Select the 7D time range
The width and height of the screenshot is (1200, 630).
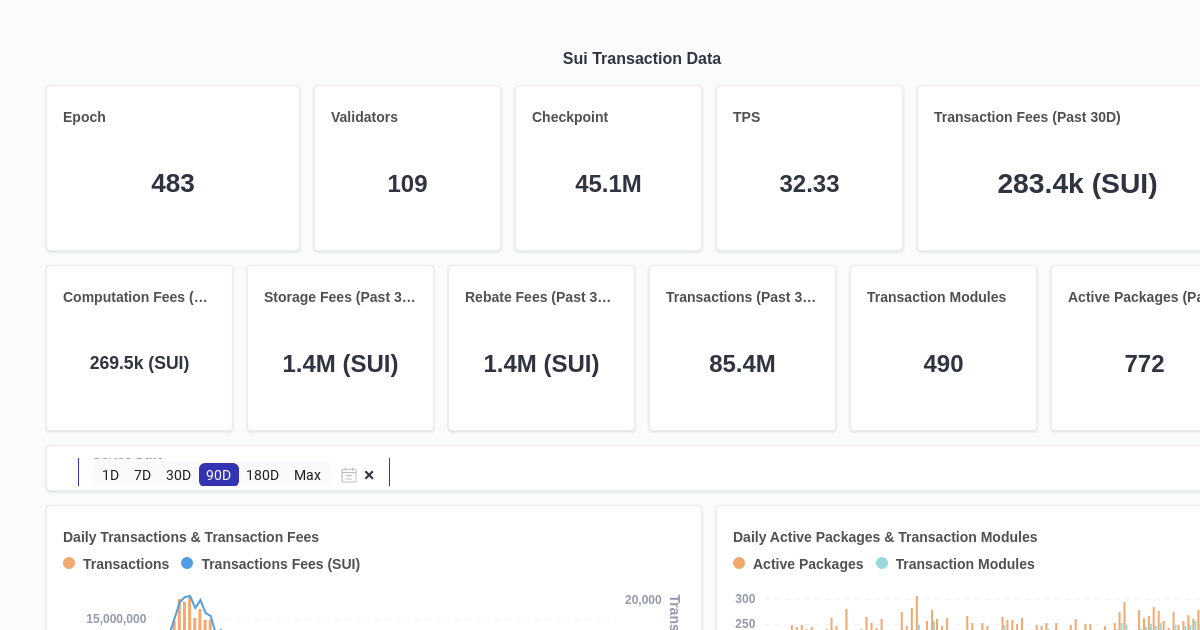(x=142, y=475)
